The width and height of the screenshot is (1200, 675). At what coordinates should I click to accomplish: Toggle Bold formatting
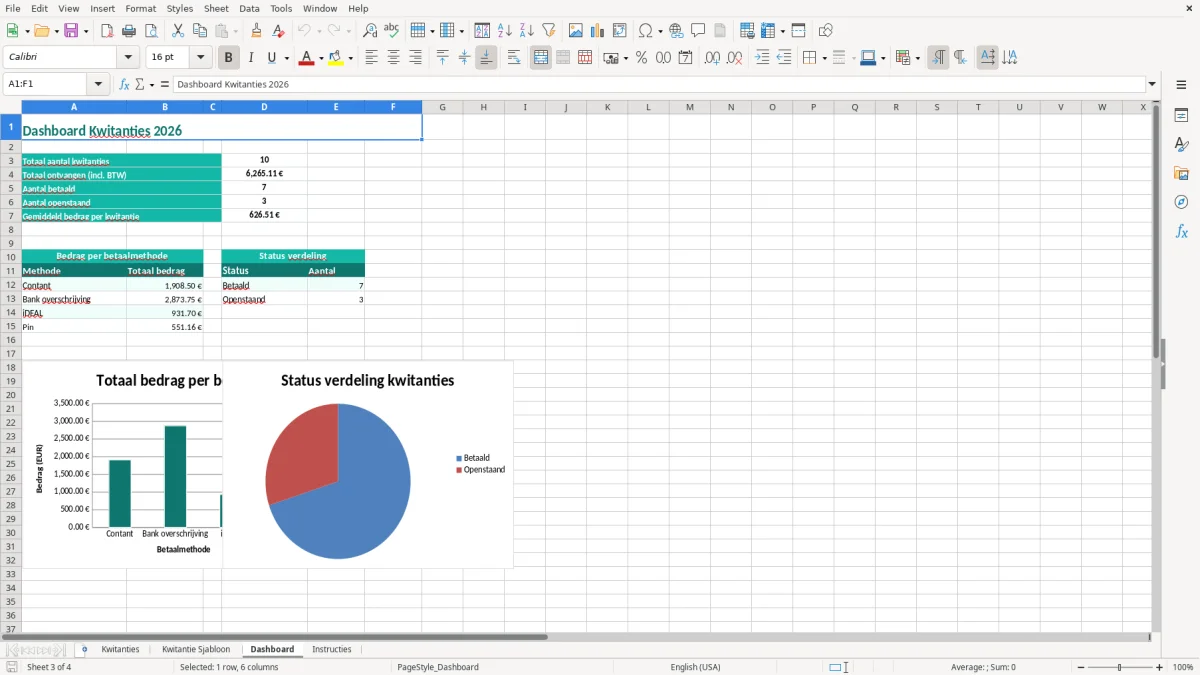click(x=228, y=58)
